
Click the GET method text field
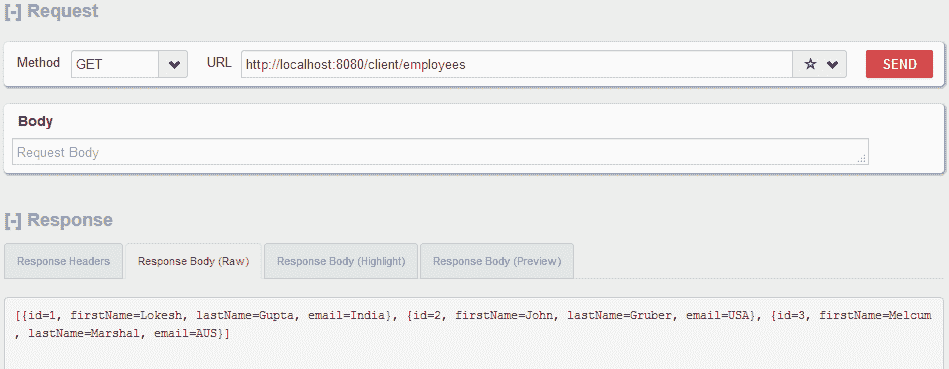[x=115, y=64]
